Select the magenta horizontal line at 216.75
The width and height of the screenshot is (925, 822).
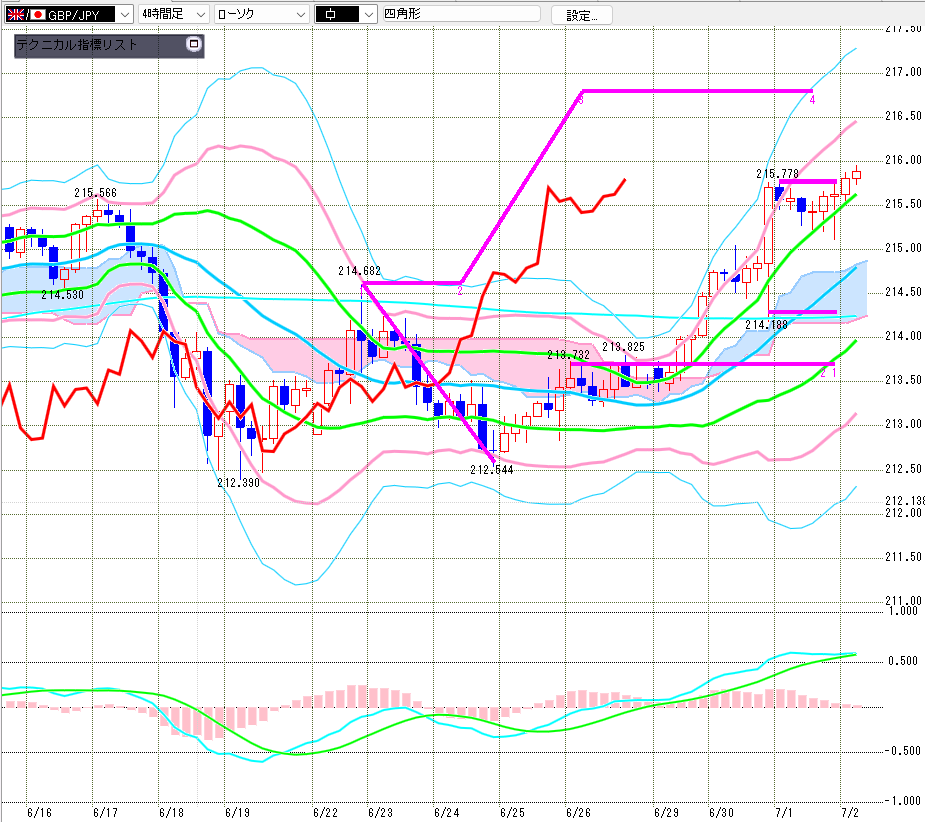click(697, 91)
